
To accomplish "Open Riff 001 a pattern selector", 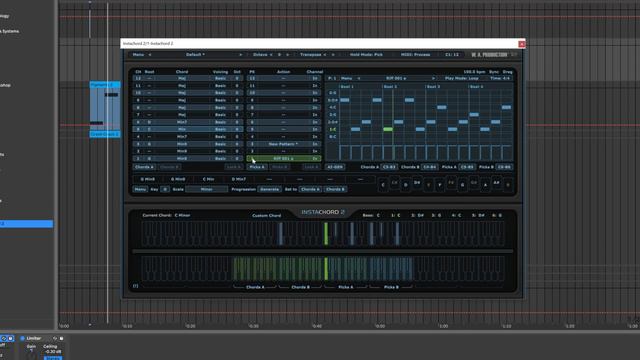I will coord(396,78).
